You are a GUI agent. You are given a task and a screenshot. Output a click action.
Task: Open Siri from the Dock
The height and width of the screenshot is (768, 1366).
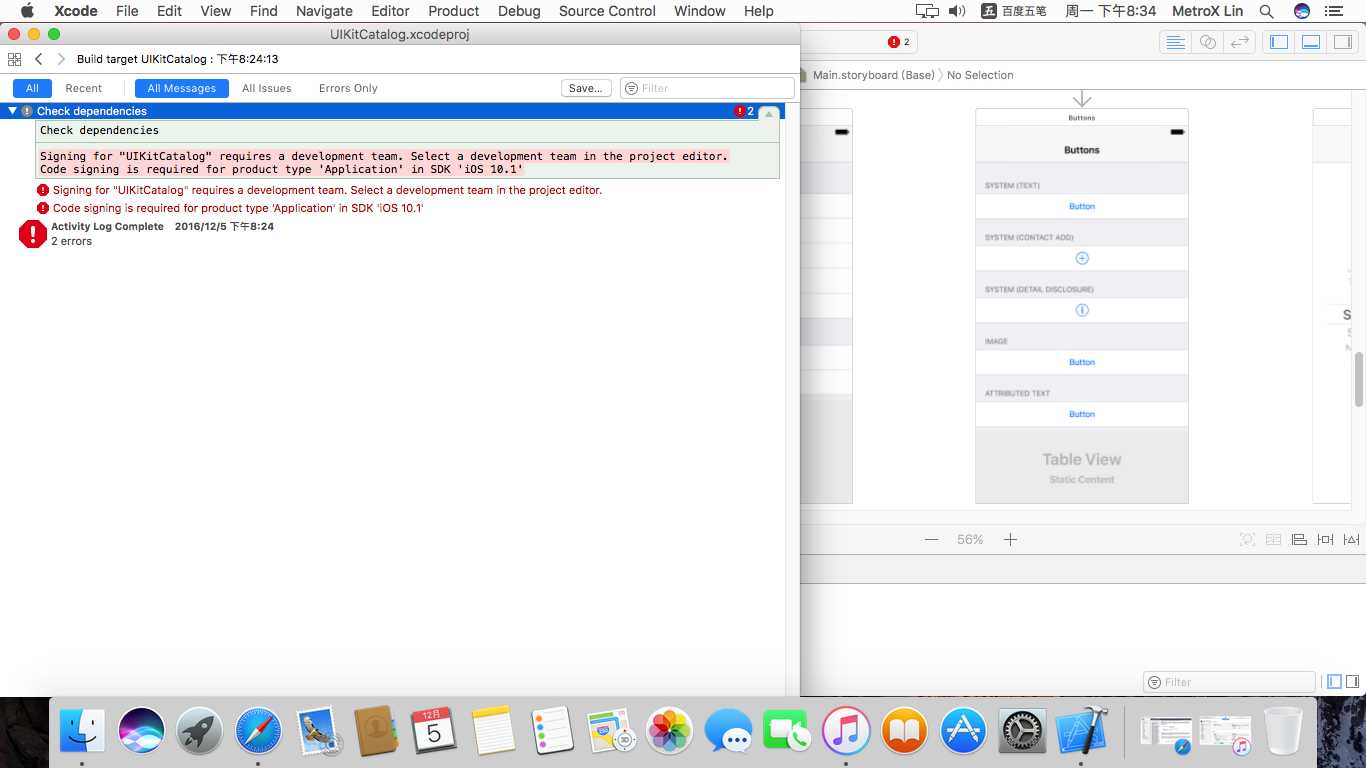tap(141, 731)
